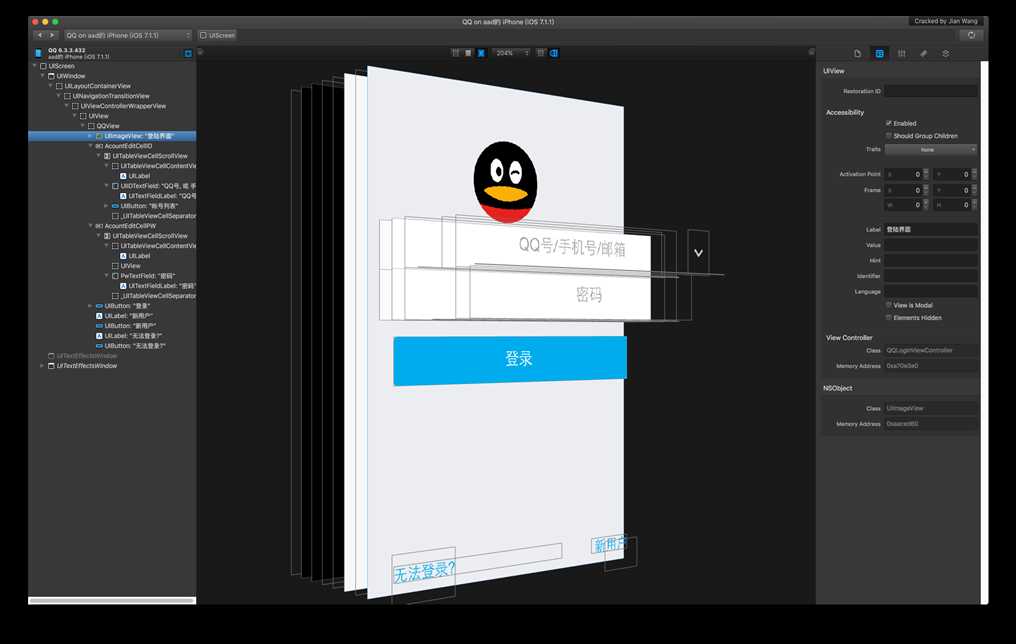
Task: Collapse the UILayoutContainerView node
Action: (x=51, y=86)
